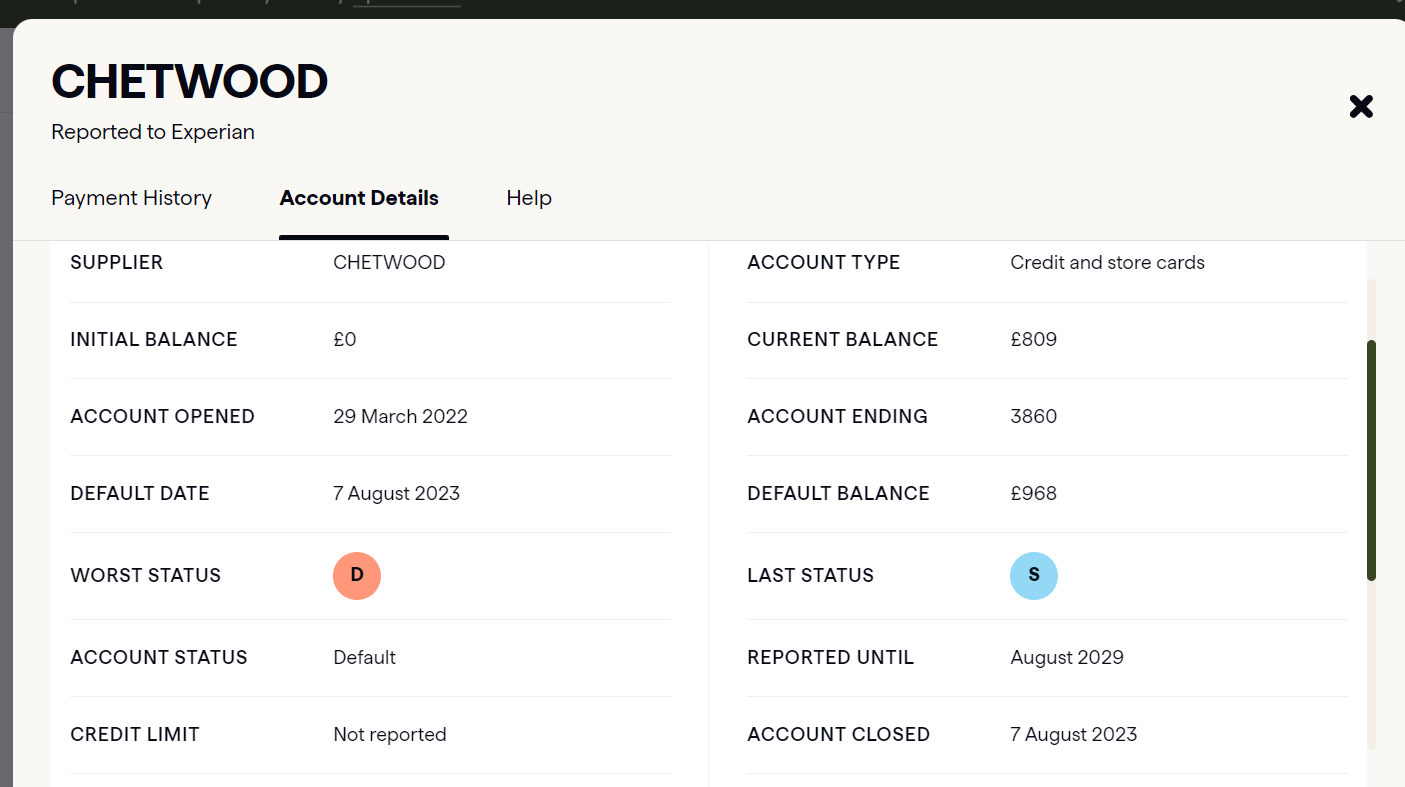The height and width of the screenshot is (787, 1405).
Task: Click the default balance value £968
Action: tap(1033, 494)
